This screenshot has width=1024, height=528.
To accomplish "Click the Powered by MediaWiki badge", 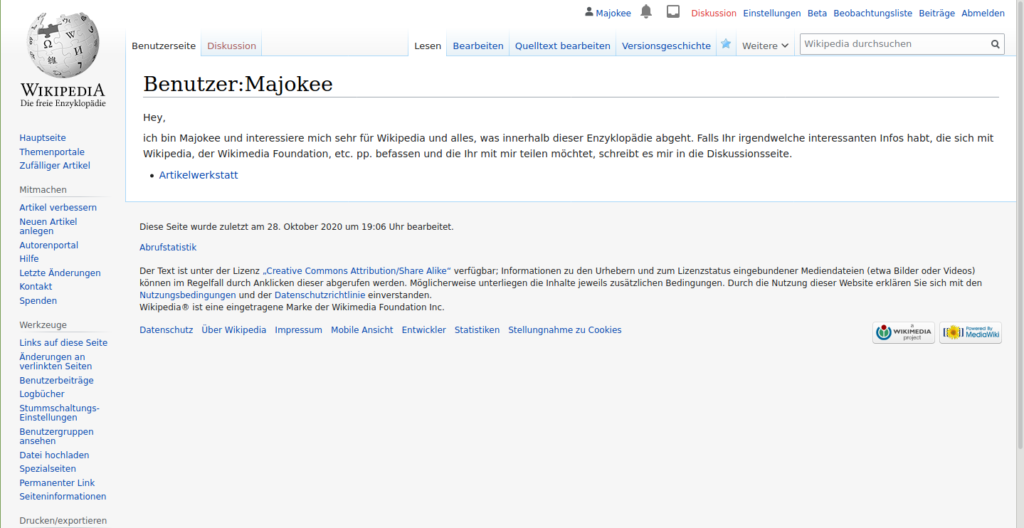I will tap(970, 333).
